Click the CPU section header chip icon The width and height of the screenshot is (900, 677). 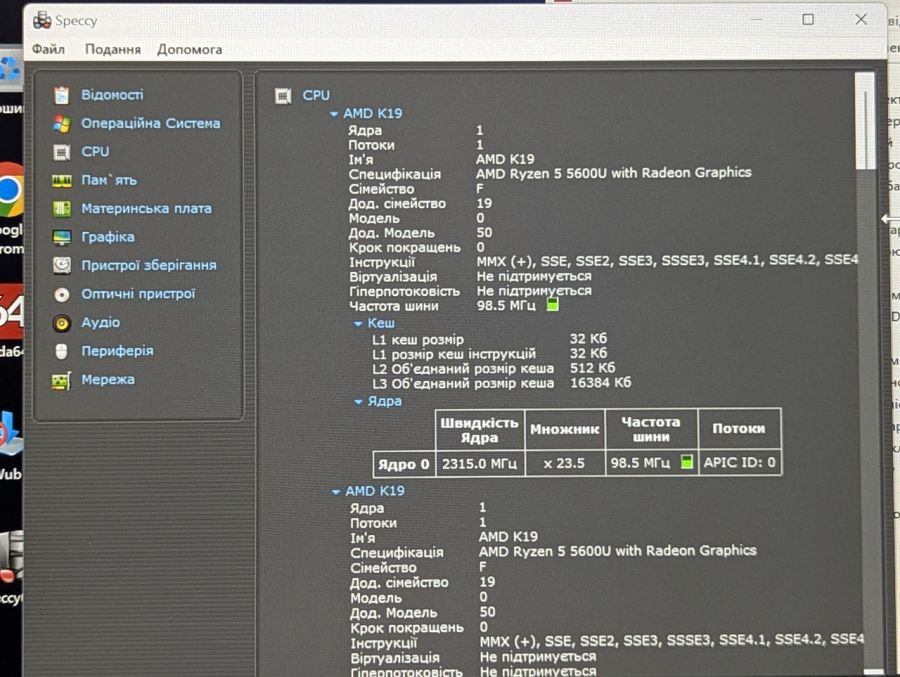click(283, 96)
